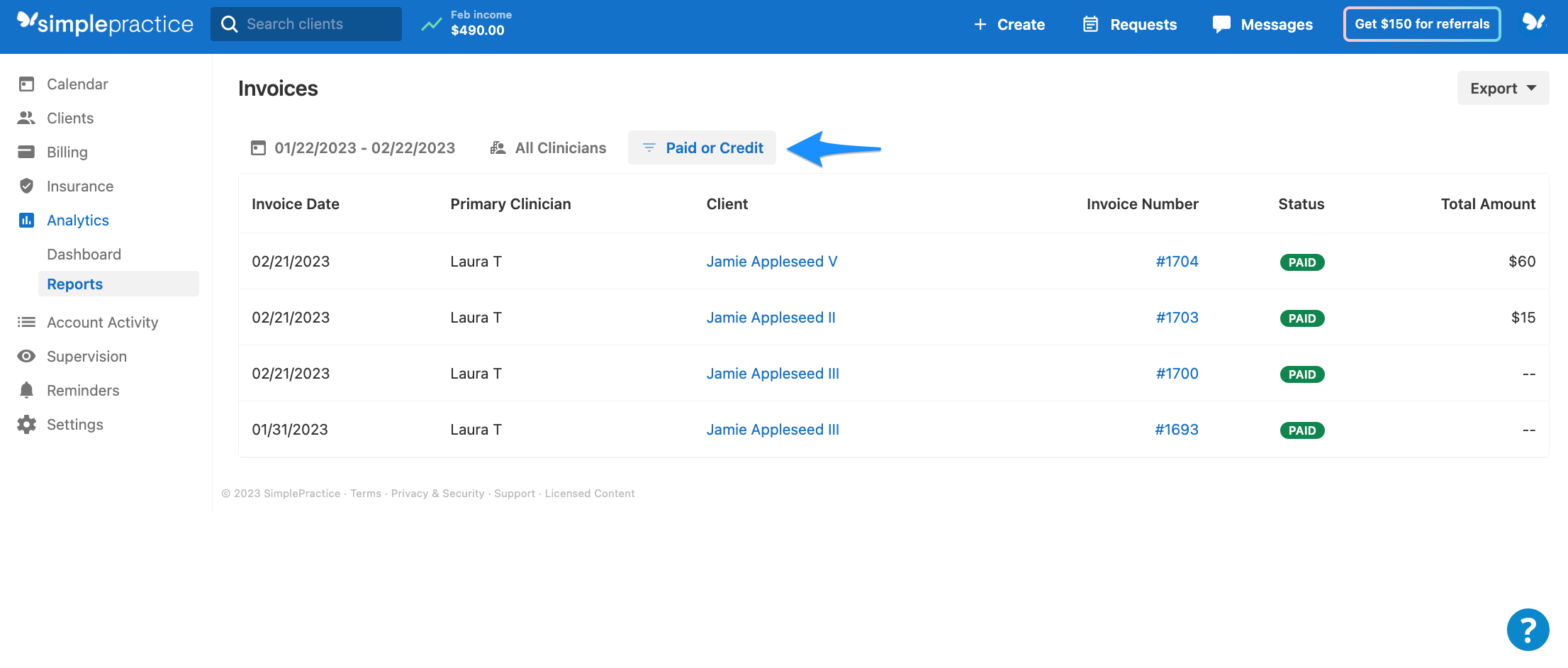Click the Feb income trend icon
1568x668 pixels.
pyautogui.click(x=431, y=23)
